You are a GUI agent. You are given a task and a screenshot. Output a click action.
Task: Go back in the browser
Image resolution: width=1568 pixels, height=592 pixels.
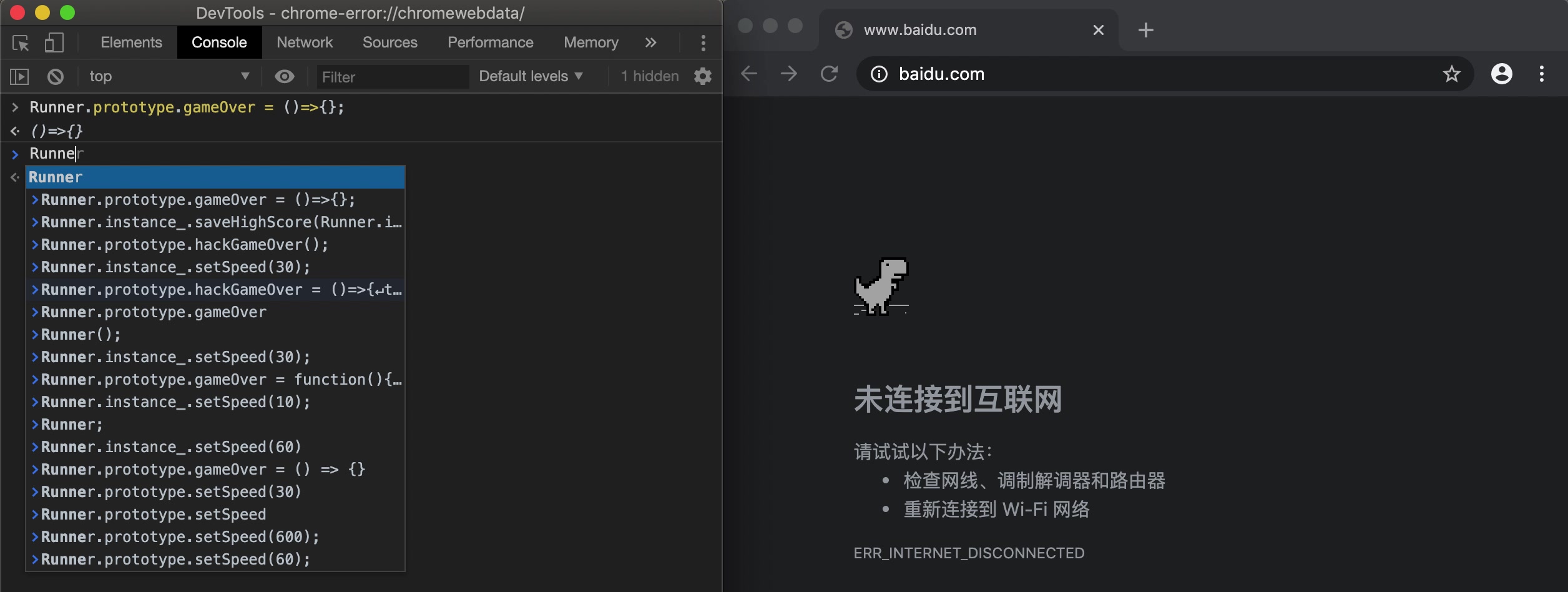tap(749, 74)
